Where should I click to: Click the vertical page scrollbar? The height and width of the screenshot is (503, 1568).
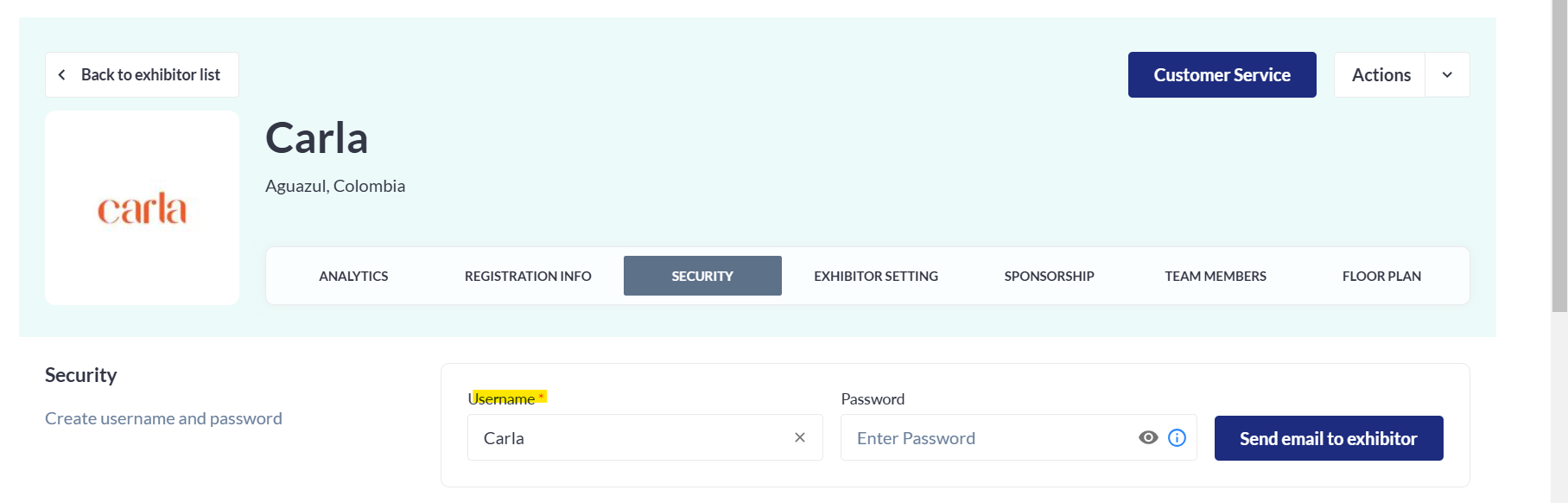1559,156
